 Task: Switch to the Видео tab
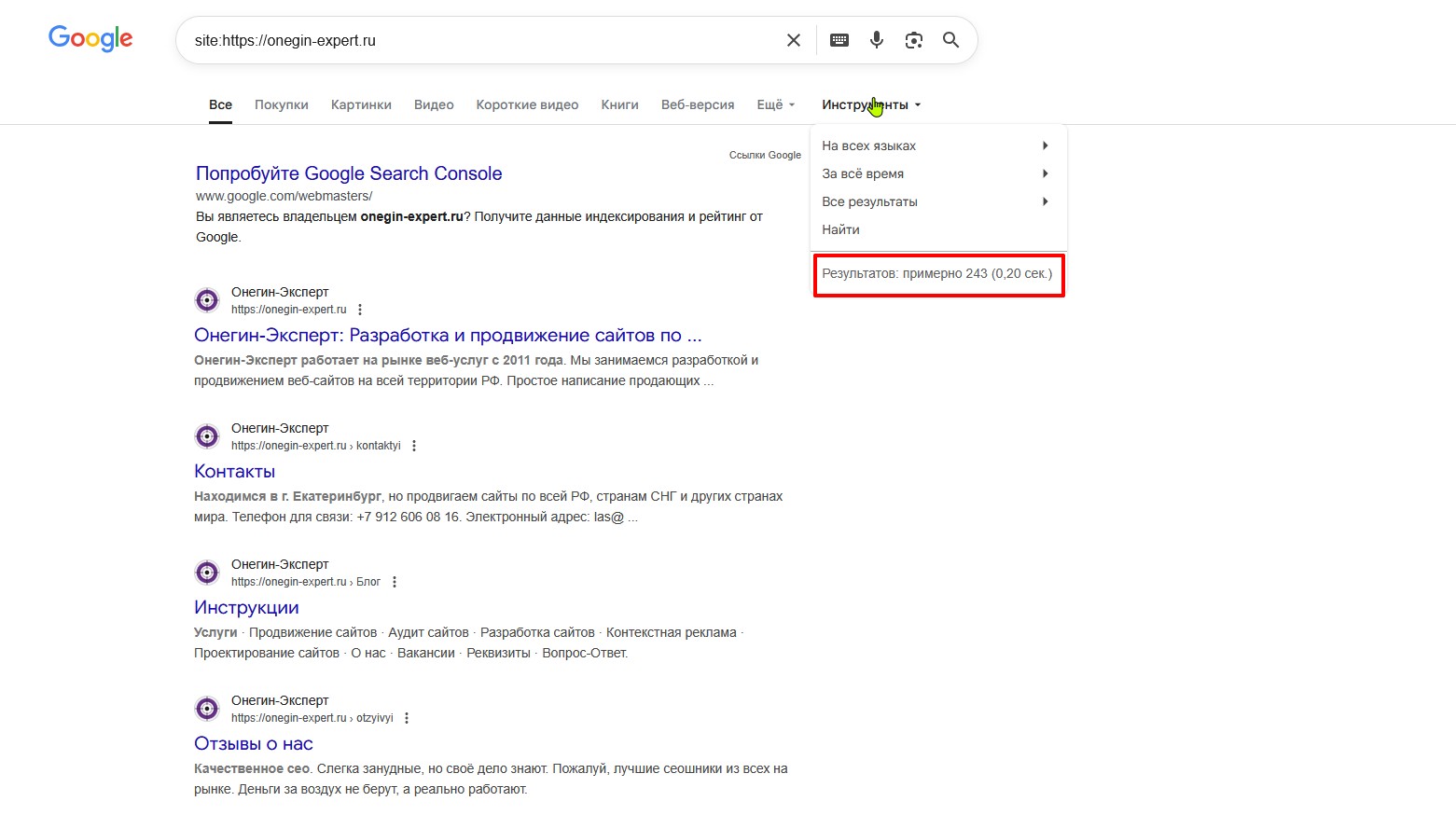434,104
